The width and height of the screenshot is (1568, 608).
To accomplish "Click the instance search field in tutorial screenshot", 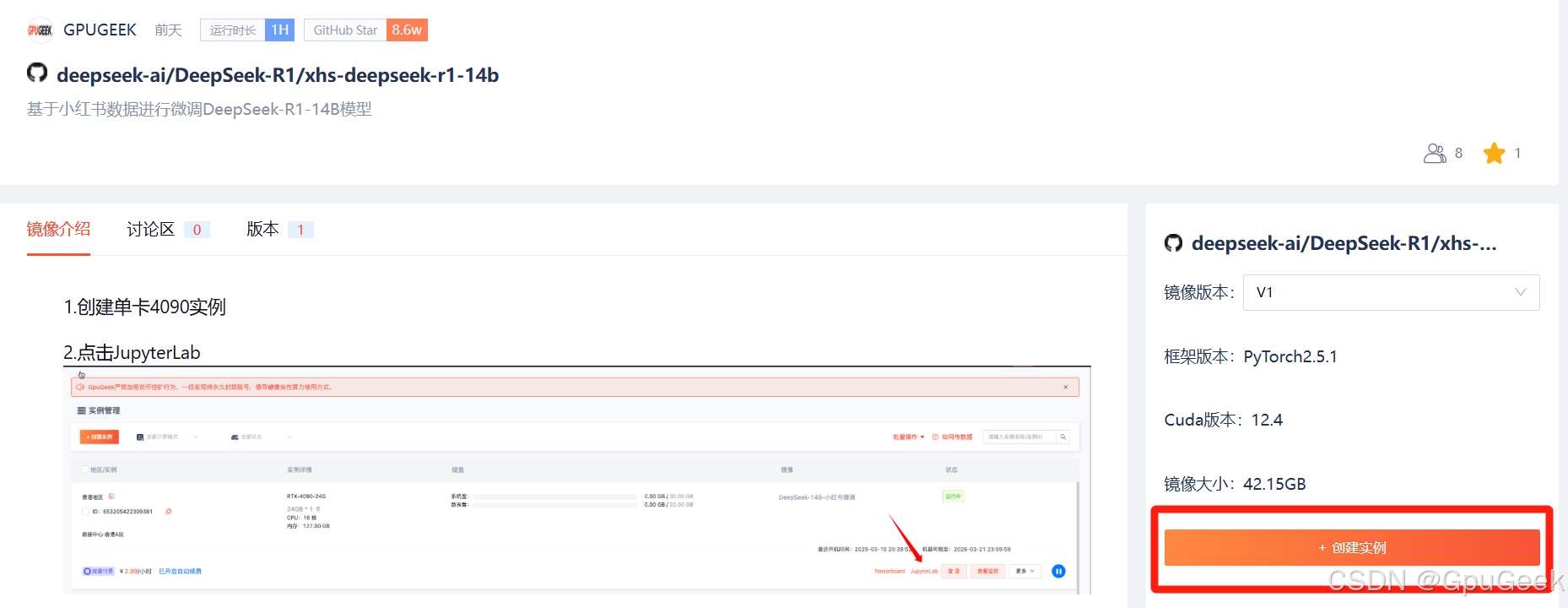I will (1020, 437).
